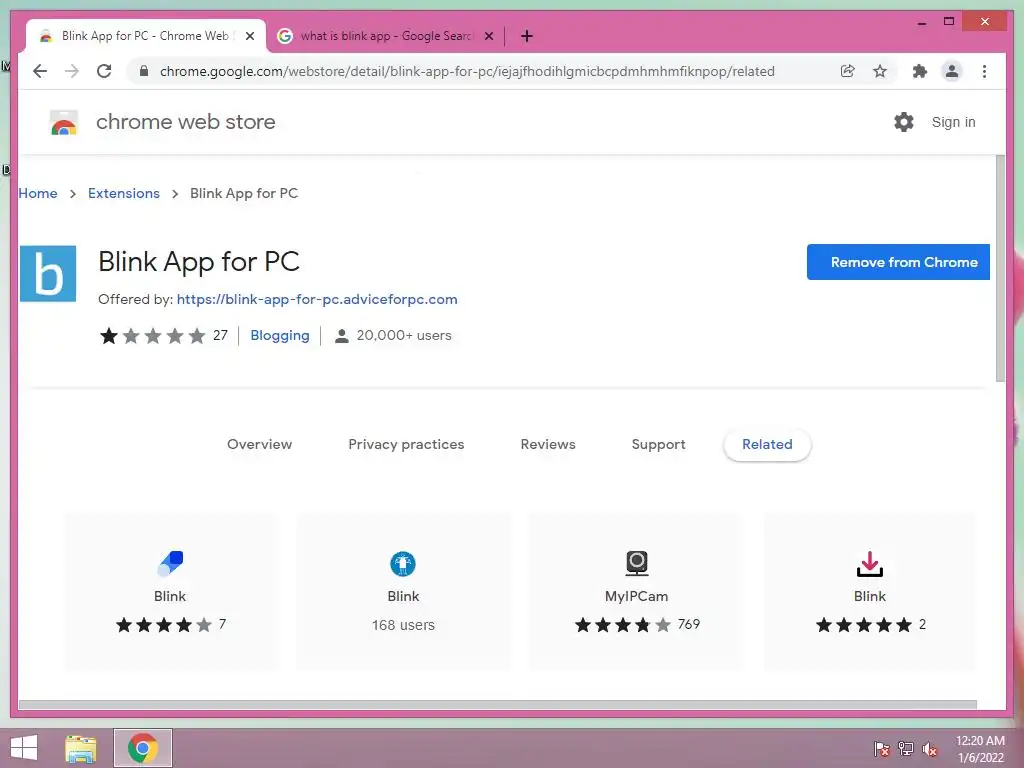Click the Sign in link
Viewport: 1024px width, 768px height.
coord(953,122)
